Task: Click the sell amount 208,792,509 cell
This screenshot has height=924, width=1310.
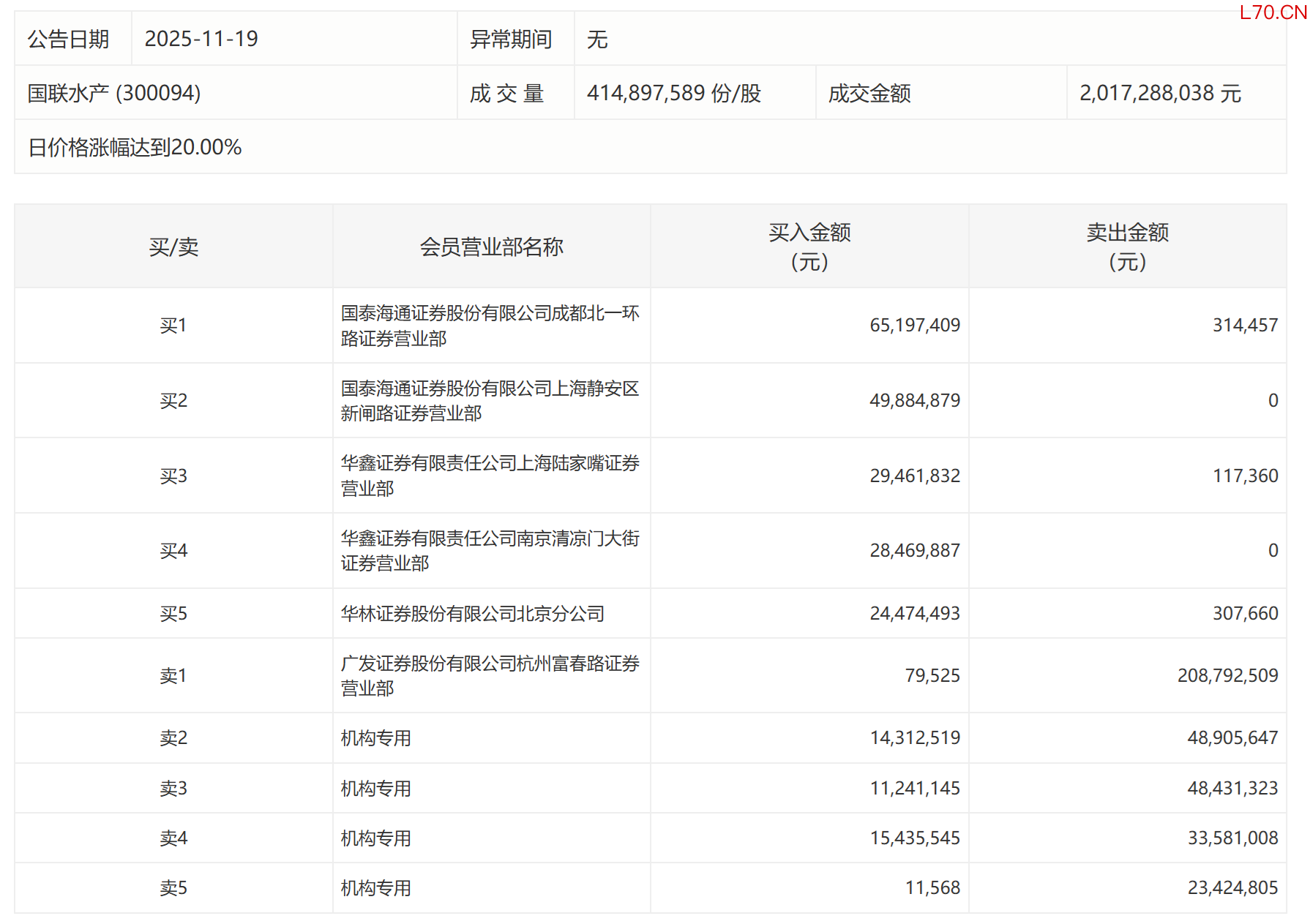Action: click(x=1227, y=675)
